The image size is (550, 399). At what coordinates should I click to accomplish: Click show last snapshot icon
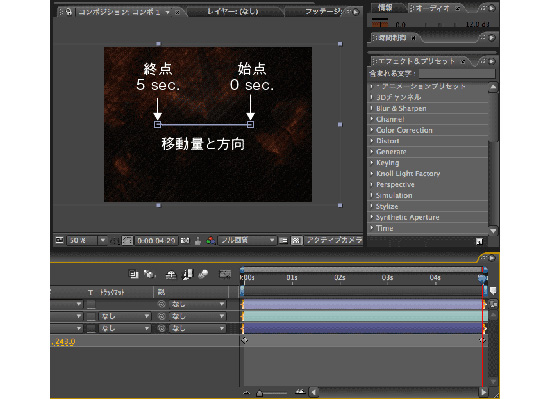point(198,241)
